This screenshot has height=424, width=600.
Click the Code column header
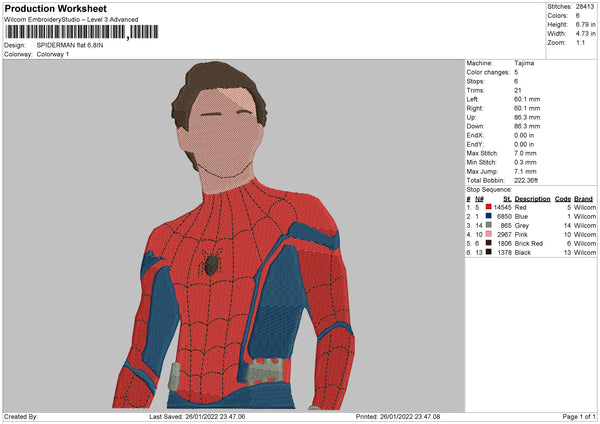563,198
